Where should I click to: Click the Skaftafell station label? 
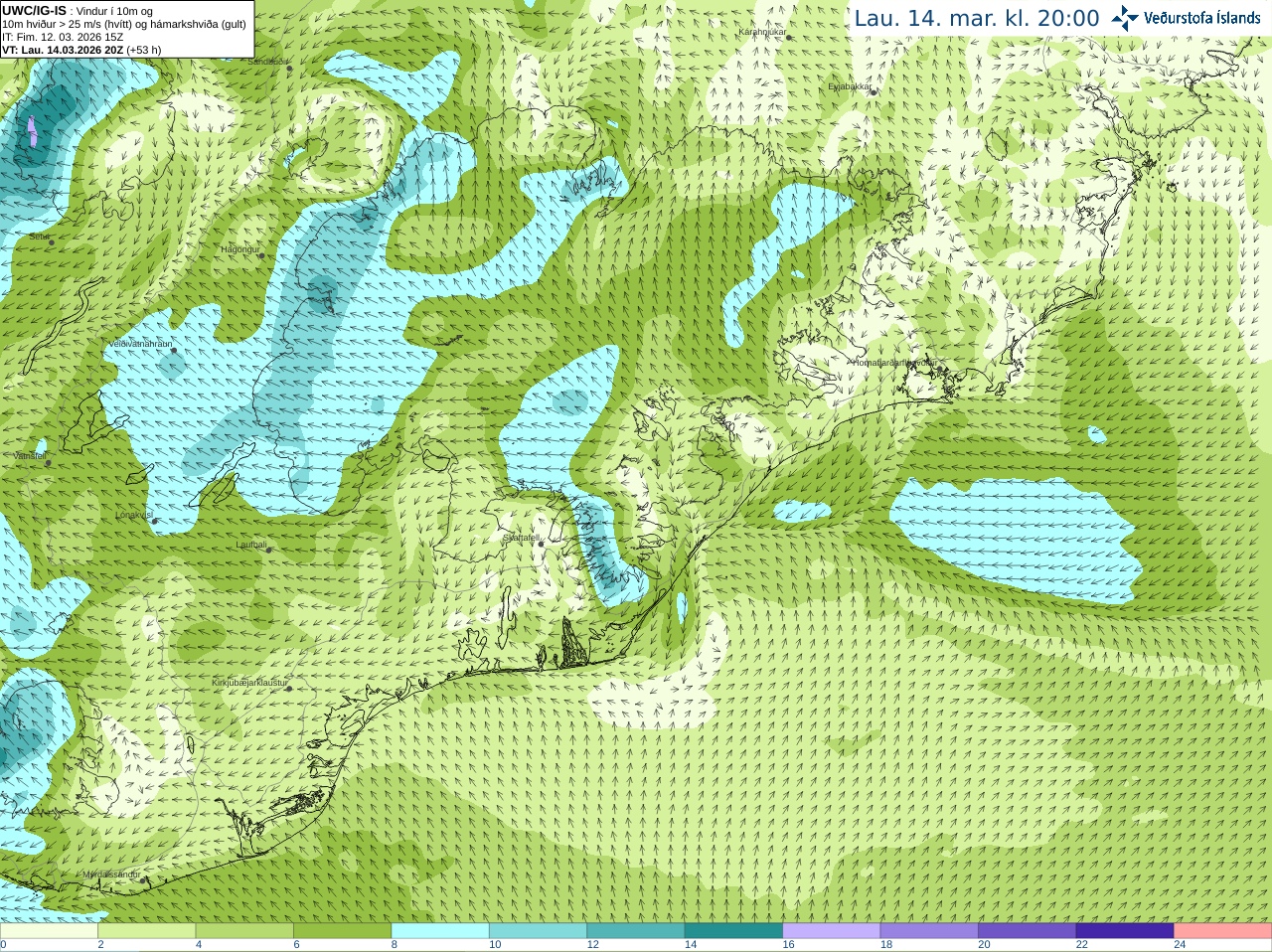tap(521, 538)
